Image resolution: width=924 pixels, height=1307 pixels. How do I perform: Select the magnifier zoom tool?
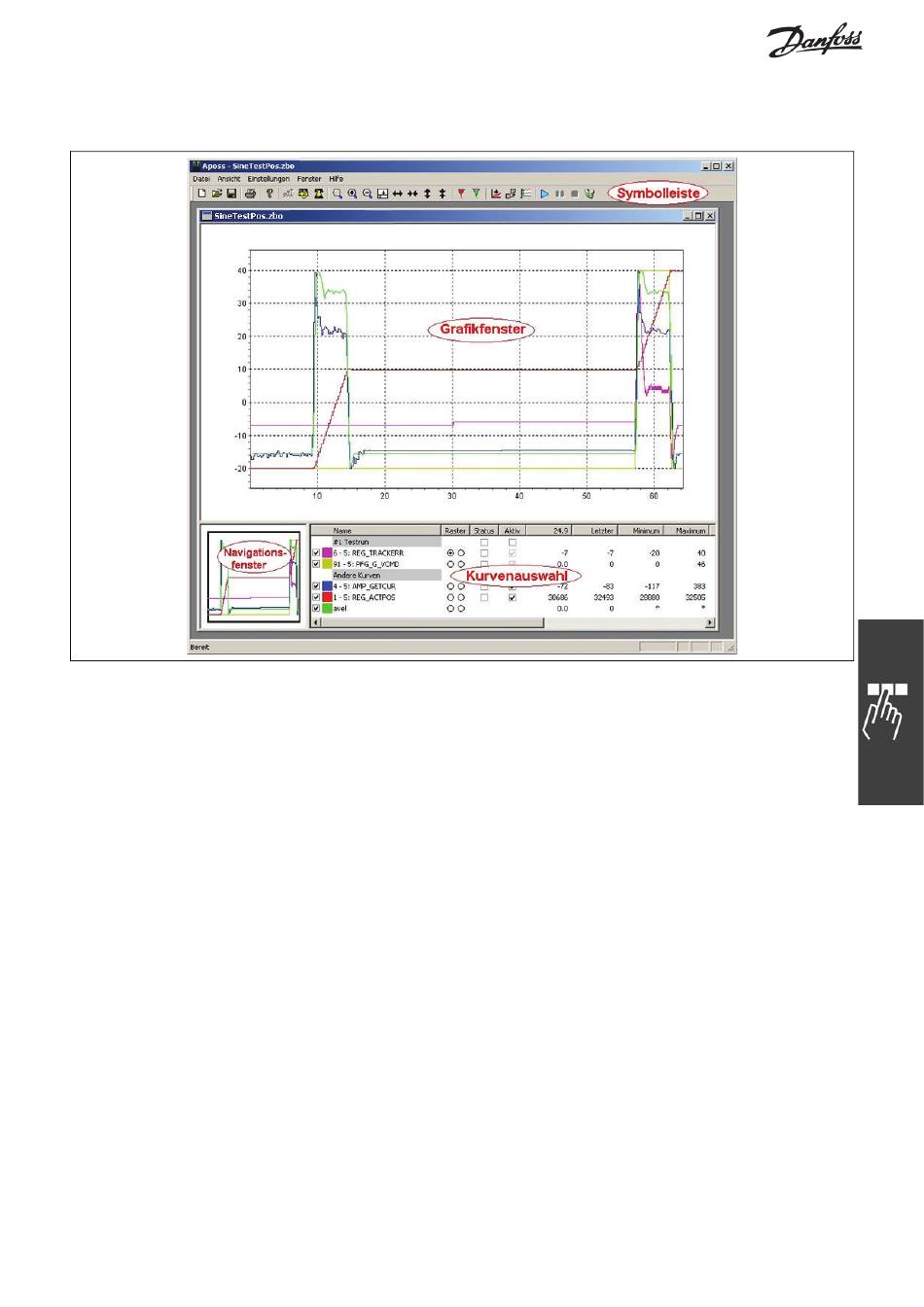[338, 194]
